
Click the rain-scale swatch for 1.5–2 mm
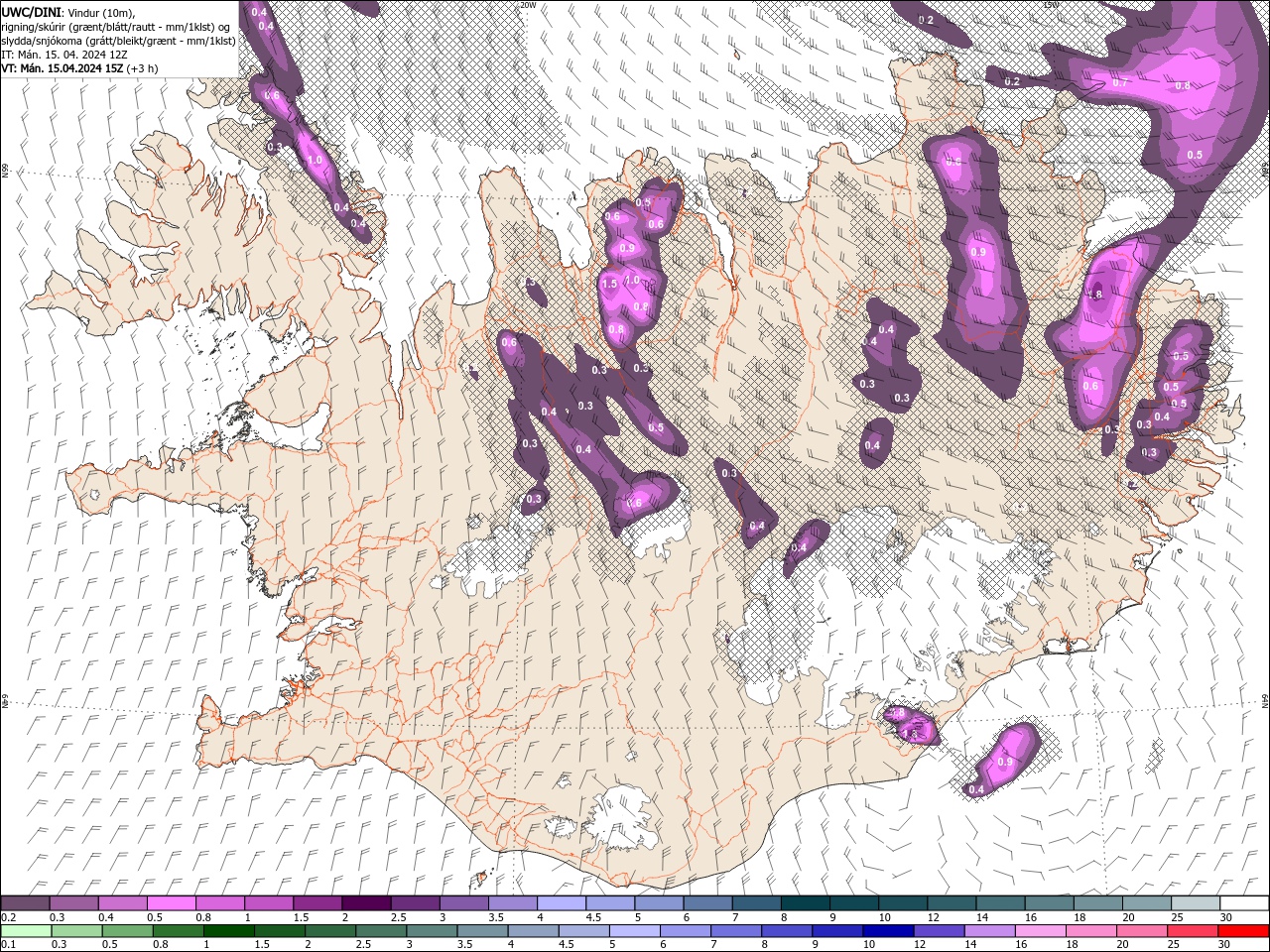coord(280,931)
